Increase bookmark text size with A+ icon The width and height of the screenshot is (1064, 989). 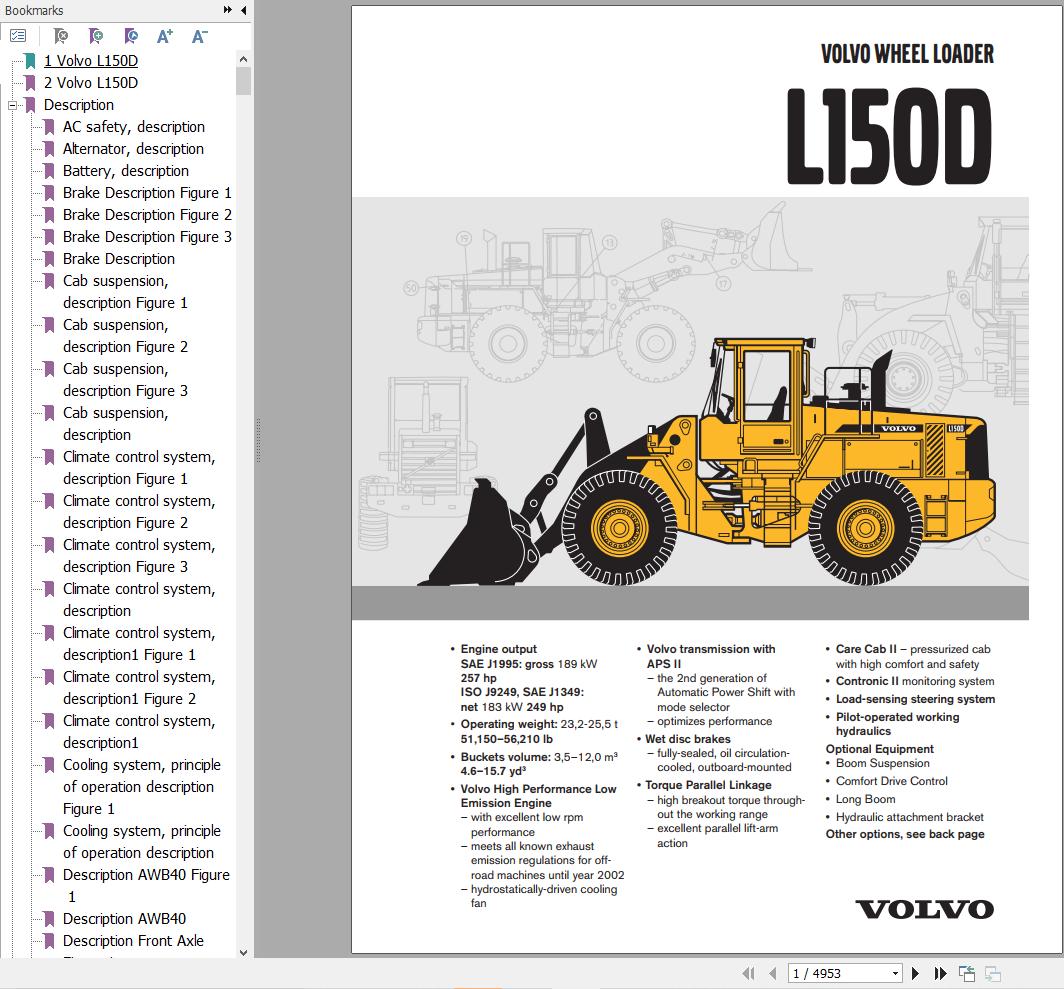click(164, 35)
